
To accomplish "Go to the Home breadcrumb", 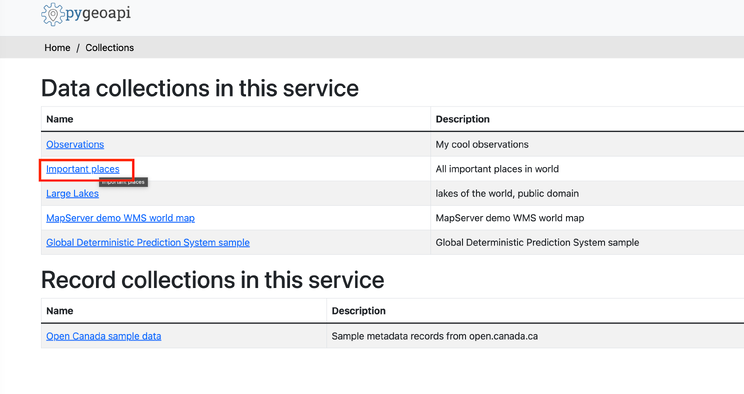I will 57,48.
